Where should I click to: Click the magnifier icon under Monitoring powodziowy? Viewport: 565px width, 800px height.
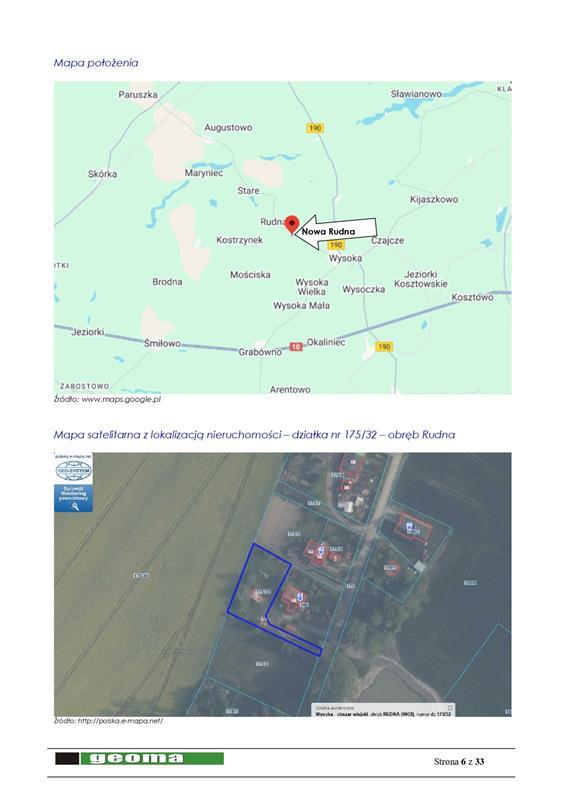(x=75, y=506)
